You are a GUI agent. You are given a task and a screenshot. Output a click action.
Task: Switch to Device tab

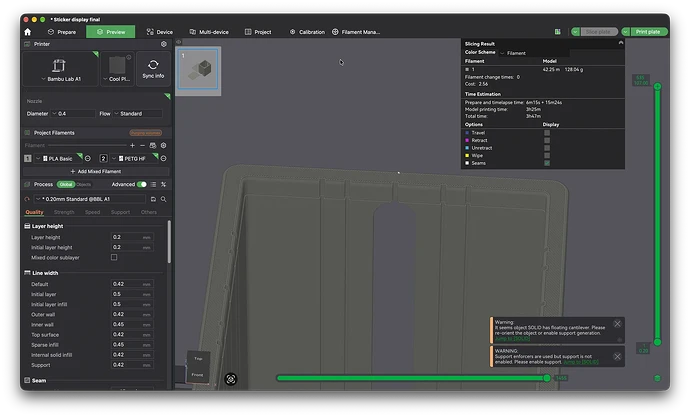tap(160, 32)
